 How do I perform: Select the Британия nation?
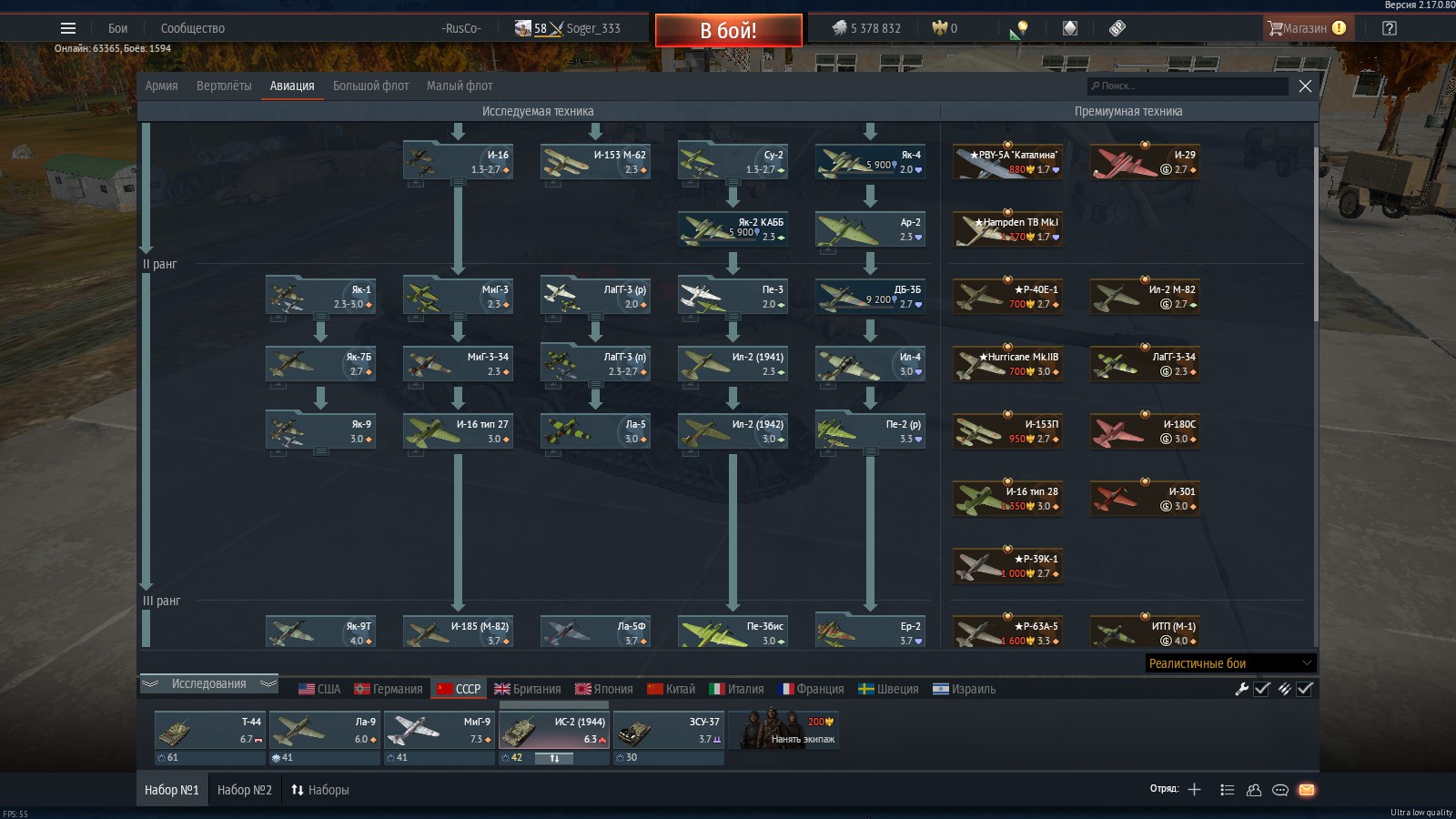[x=528, y=689]
